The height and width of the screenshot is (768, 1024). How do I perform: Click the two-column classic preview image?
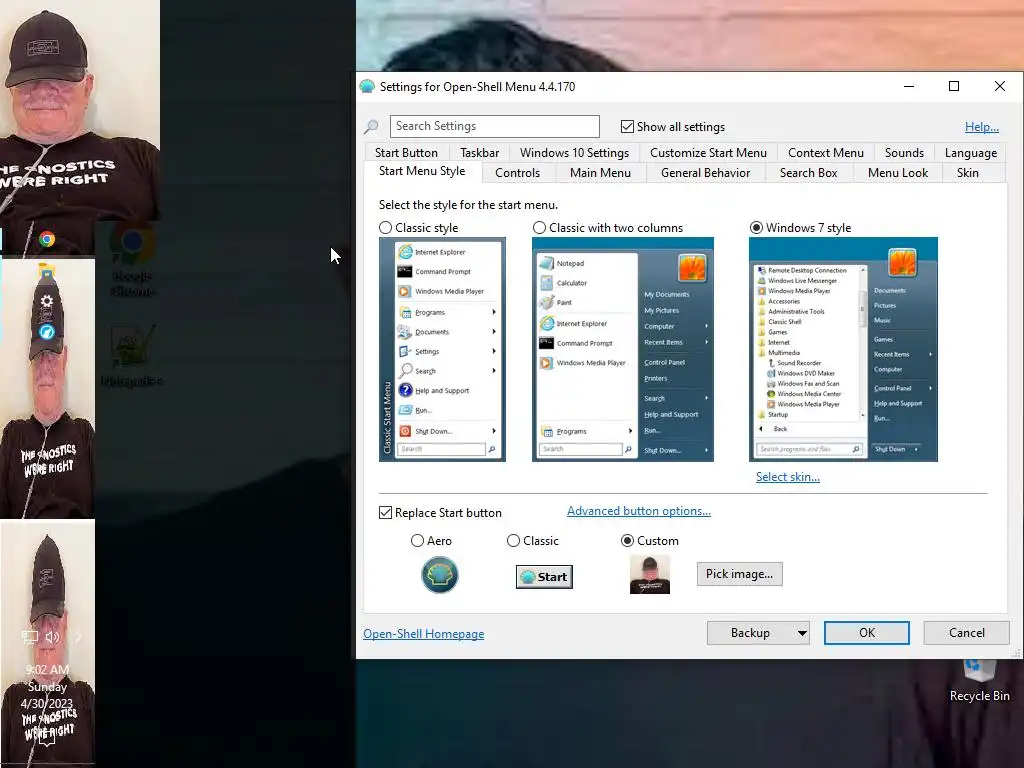point(623,349)
